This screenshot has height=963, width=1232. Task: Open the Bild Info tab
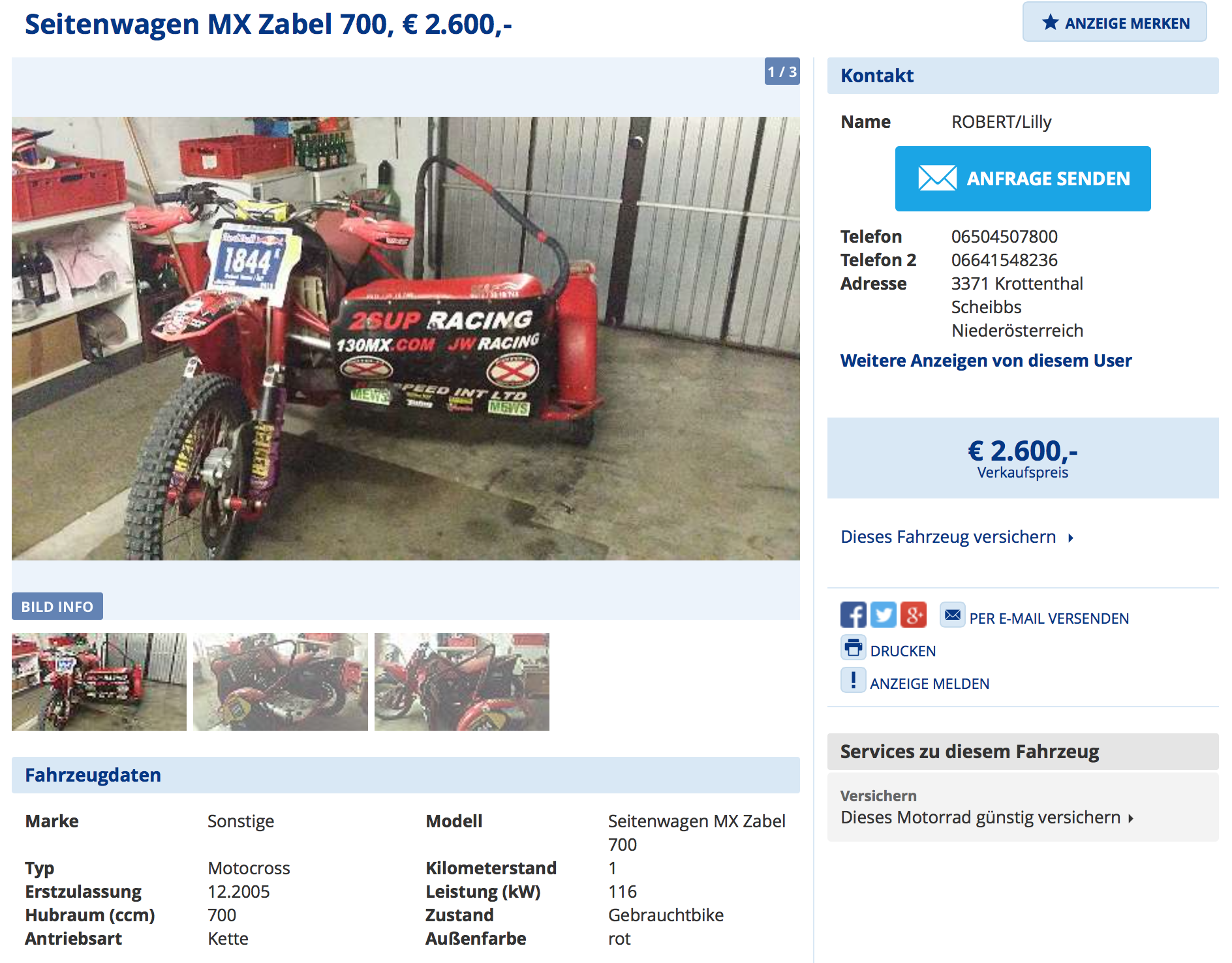pos(57,606)
